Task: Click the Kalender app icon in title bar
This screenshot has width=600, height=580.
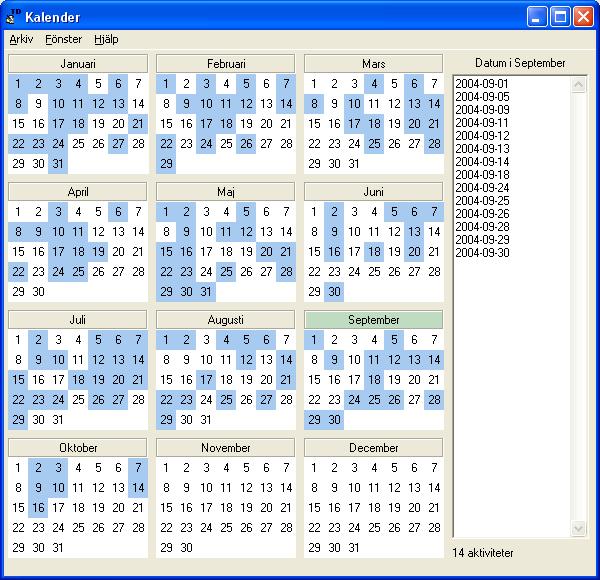Action: 13,17
